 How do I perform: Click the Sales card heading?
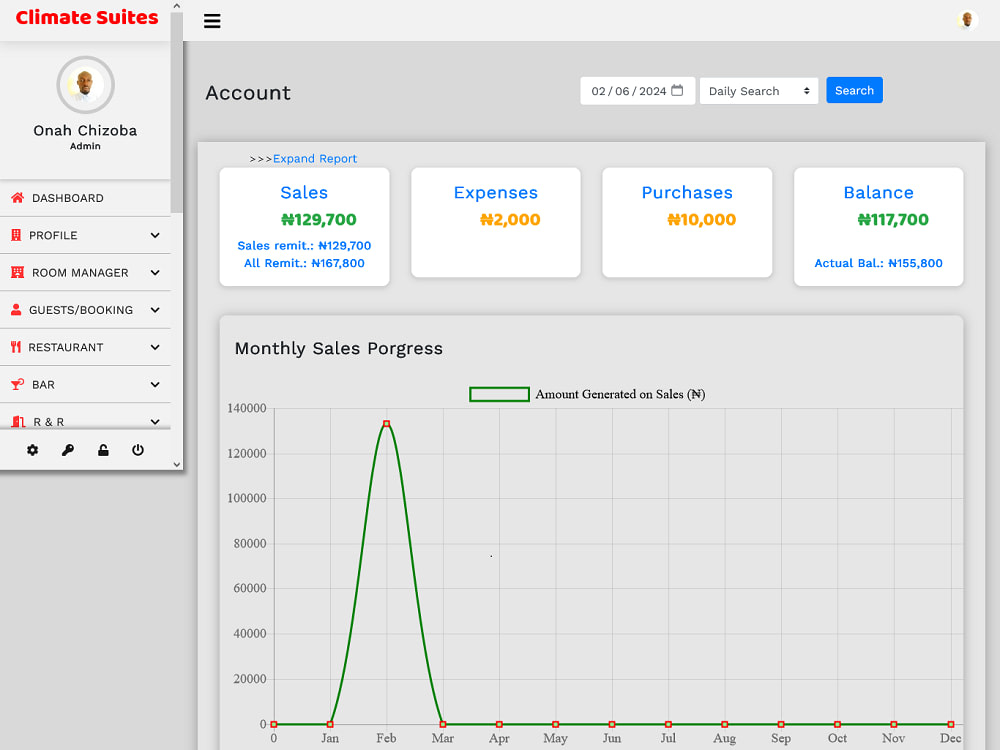point(304,193)
